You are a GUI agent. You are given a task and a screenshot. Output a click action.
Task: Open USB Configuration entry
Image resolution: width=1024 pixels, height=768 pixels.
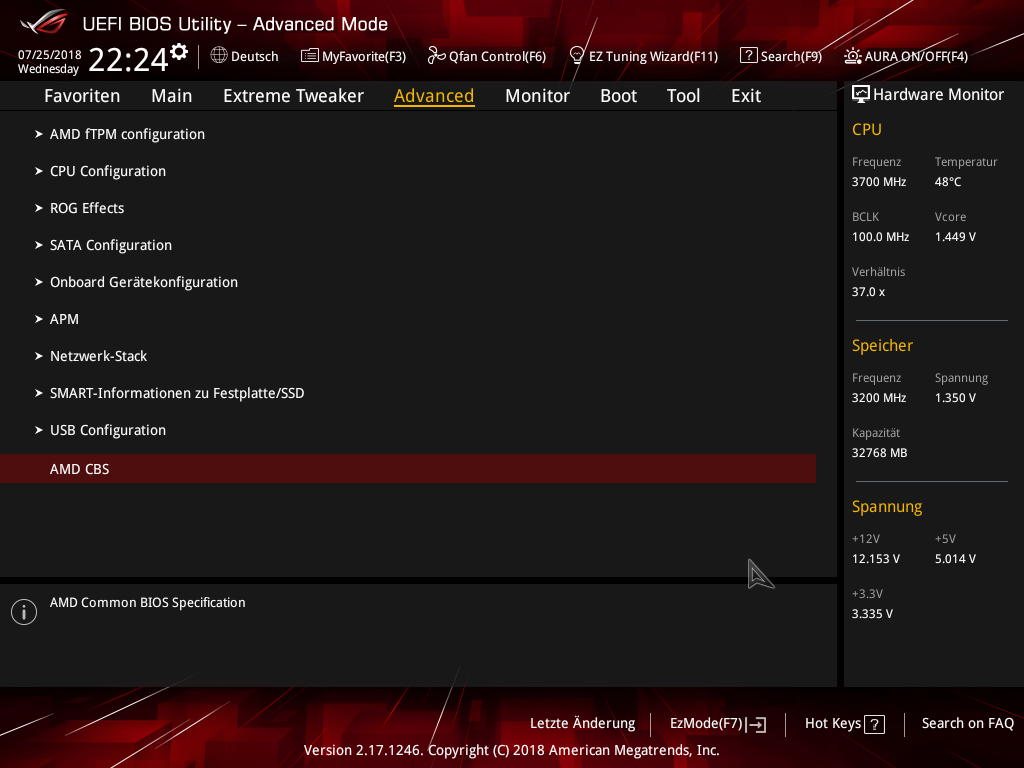(x=108, y=430)
